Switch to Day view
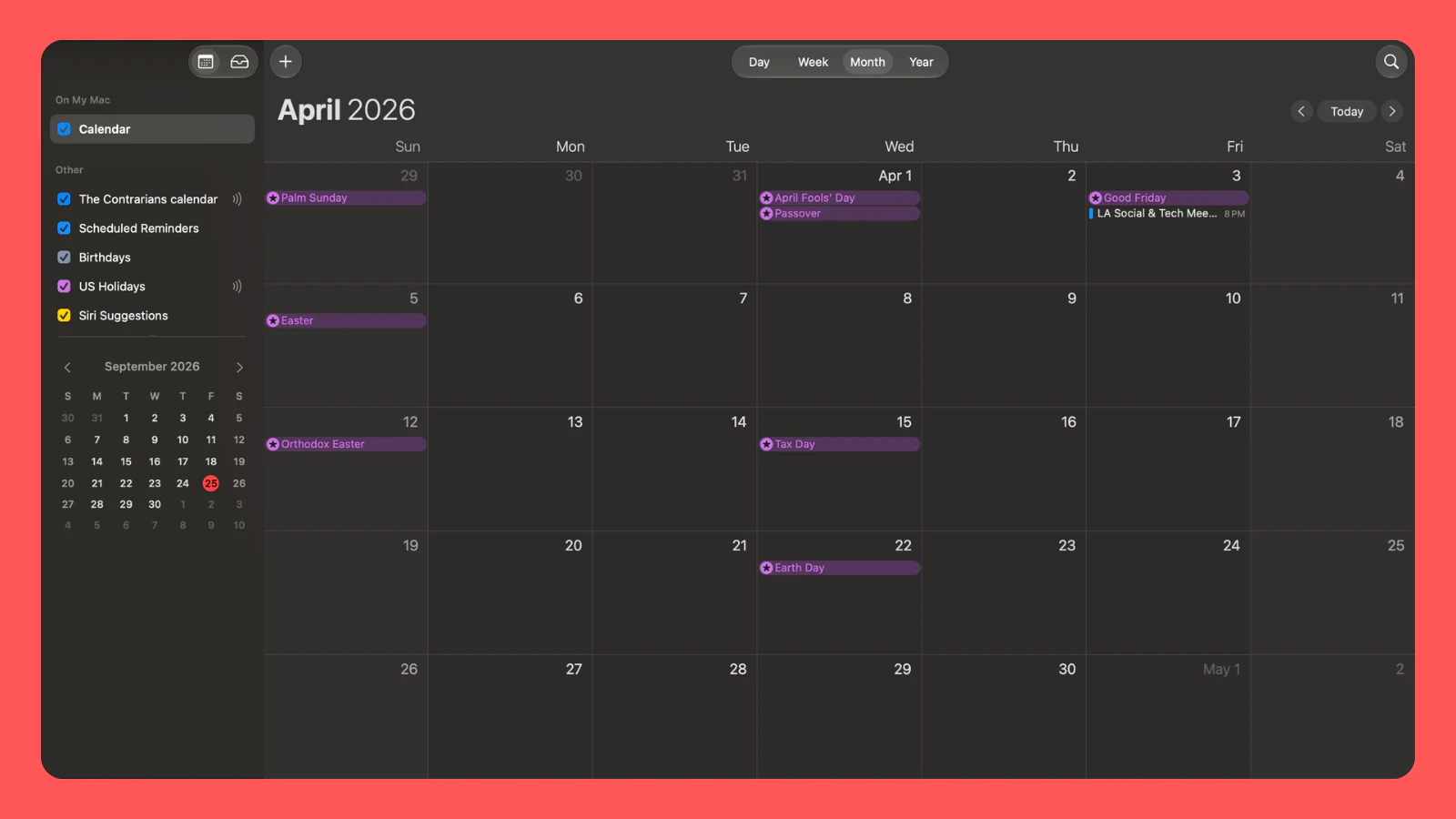The height and width of the screenshot is (819, 1456). pos(759,62)
